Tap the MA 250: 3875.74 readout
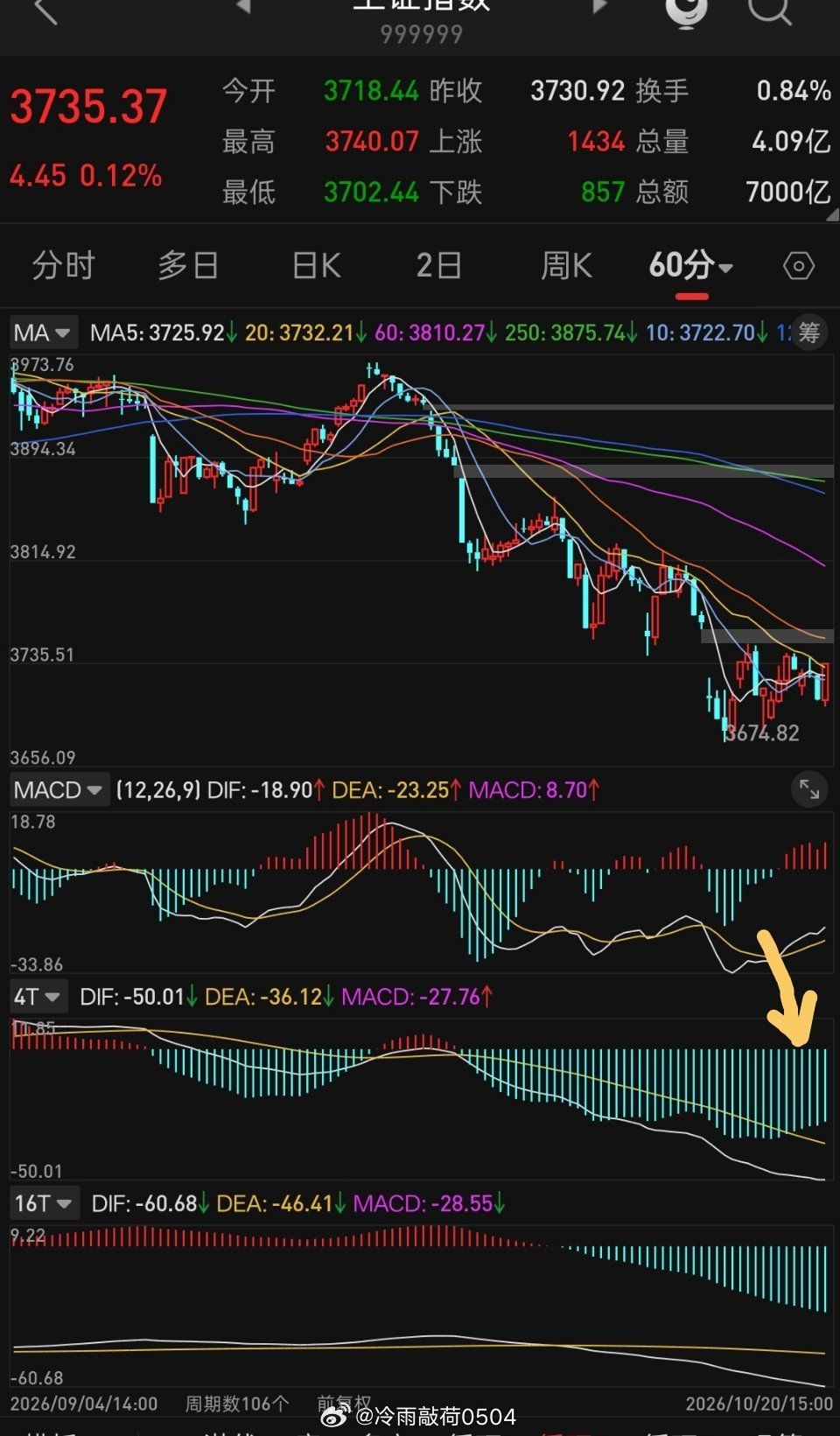This screenshot has height=1436, width=840. tap(570, 333)
